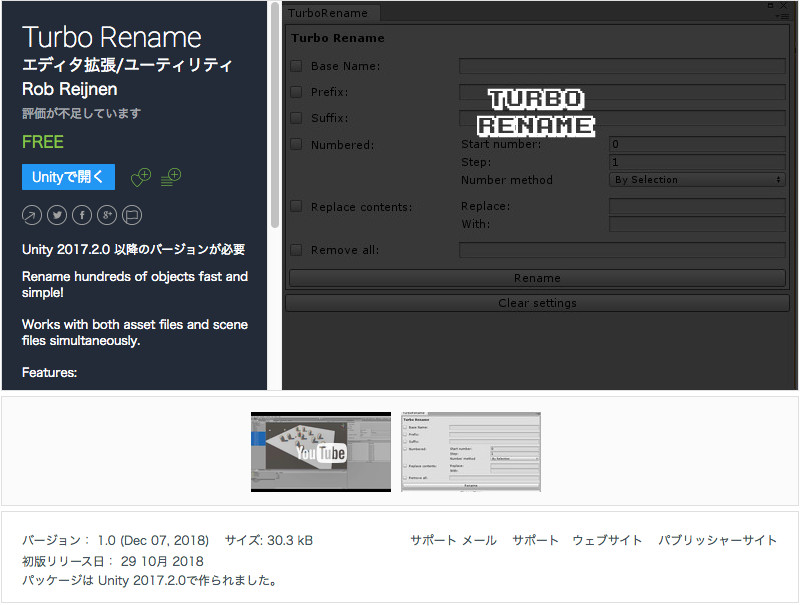Open publisher Rob Reijnen link

click(x=69, y=89)
